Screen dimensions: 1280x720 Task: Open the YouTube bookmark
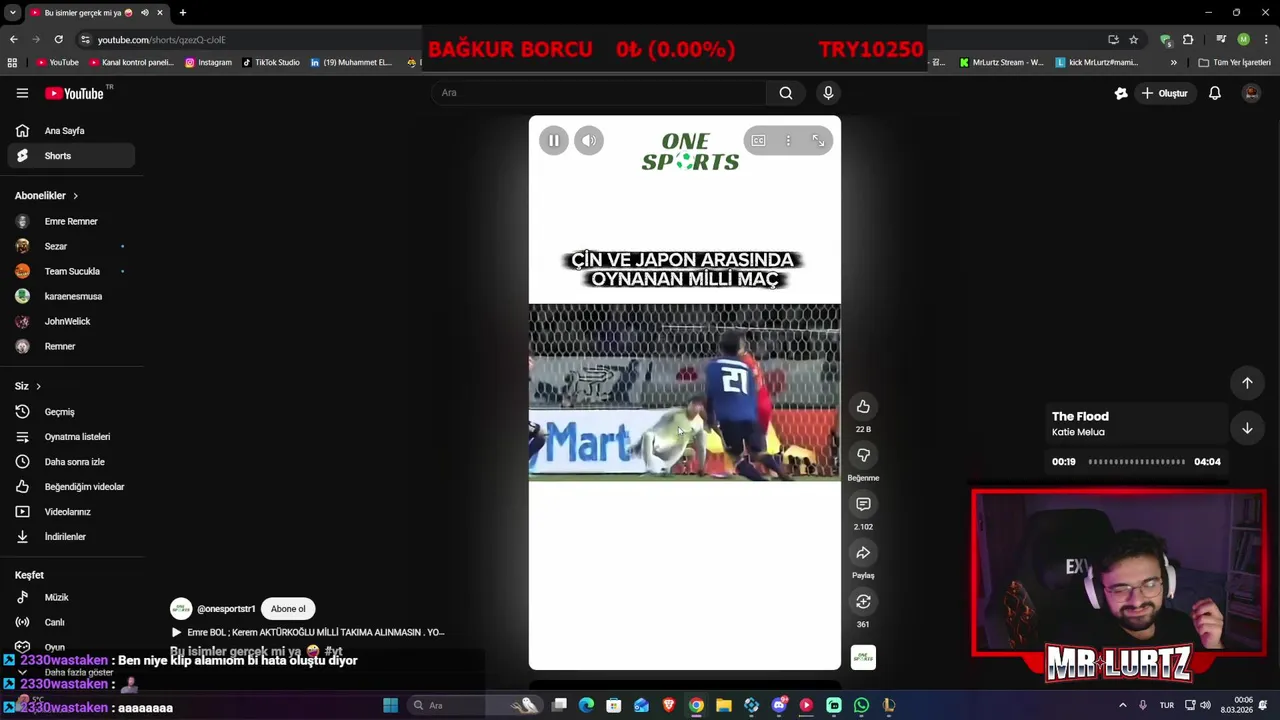[x=57, y=62]
